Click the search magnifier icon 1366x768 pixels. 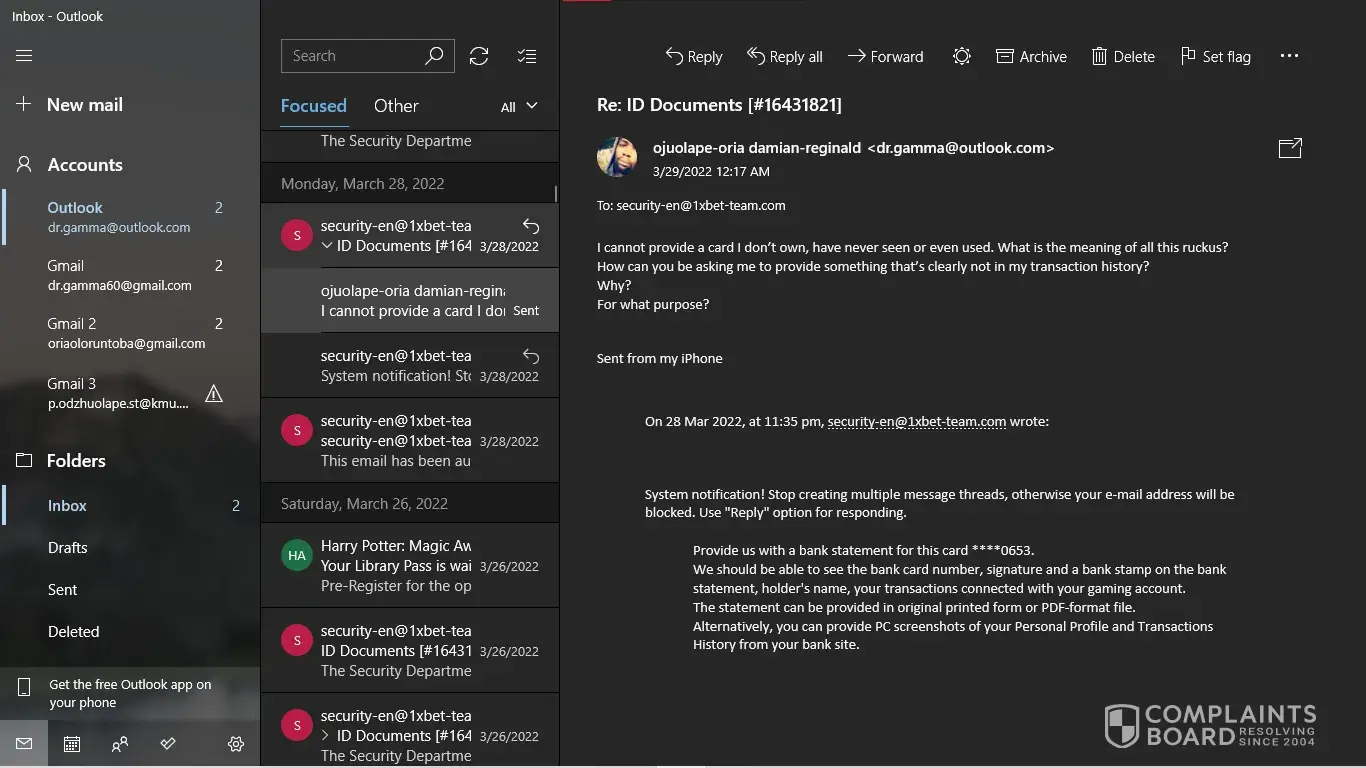[x=434, y=56]
